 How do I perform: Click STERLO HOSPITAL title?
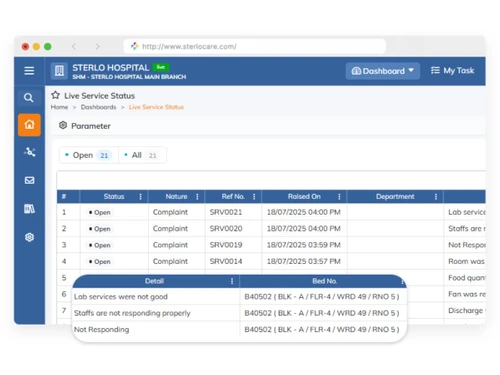pos(110,68)
